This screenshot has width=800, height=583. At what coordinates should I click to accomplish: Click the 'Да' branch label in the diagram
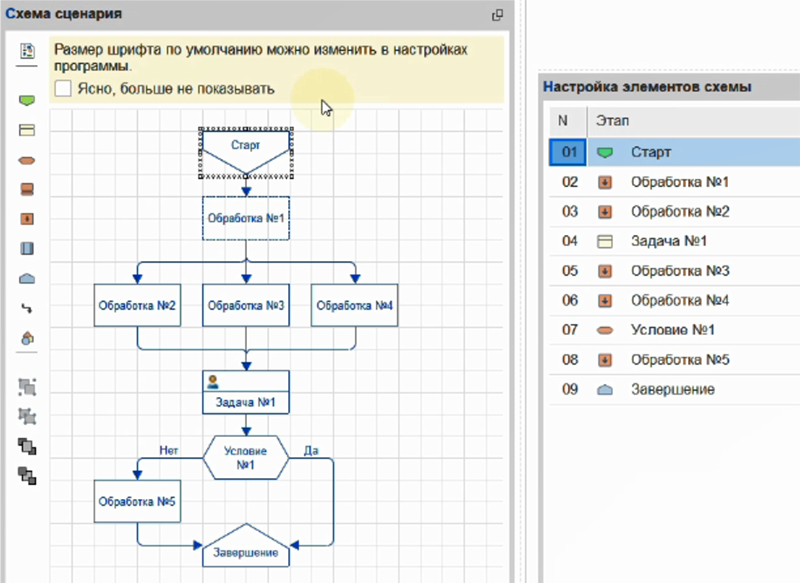point(311,450)
